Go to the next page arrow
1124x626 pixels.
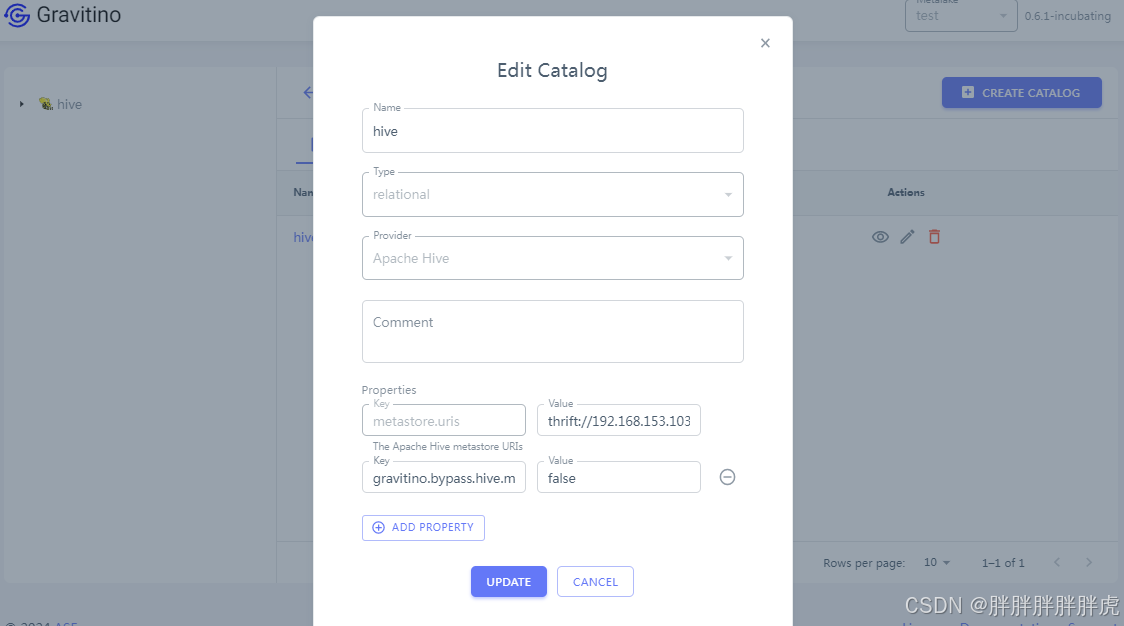(x=1089, y=563)
